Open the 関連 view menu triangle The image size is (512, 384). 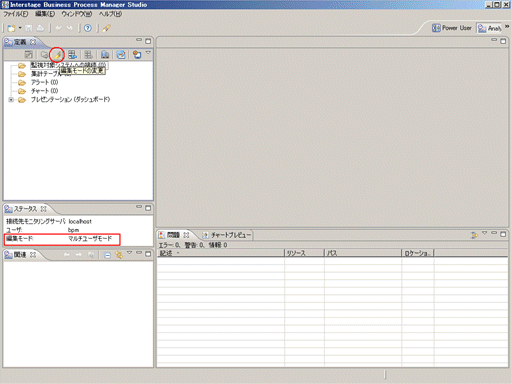pos(130,253)
